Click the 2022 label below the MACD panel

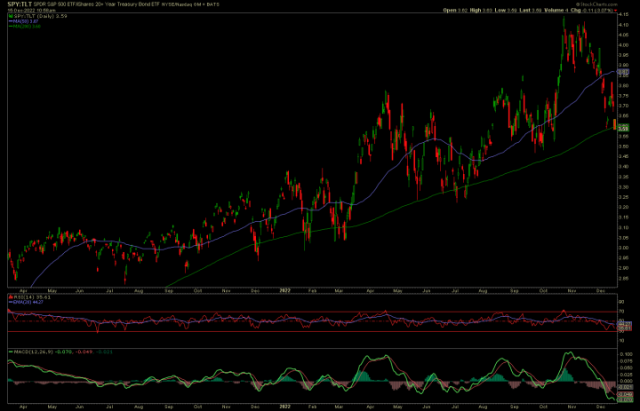click(x=287, y=407)
